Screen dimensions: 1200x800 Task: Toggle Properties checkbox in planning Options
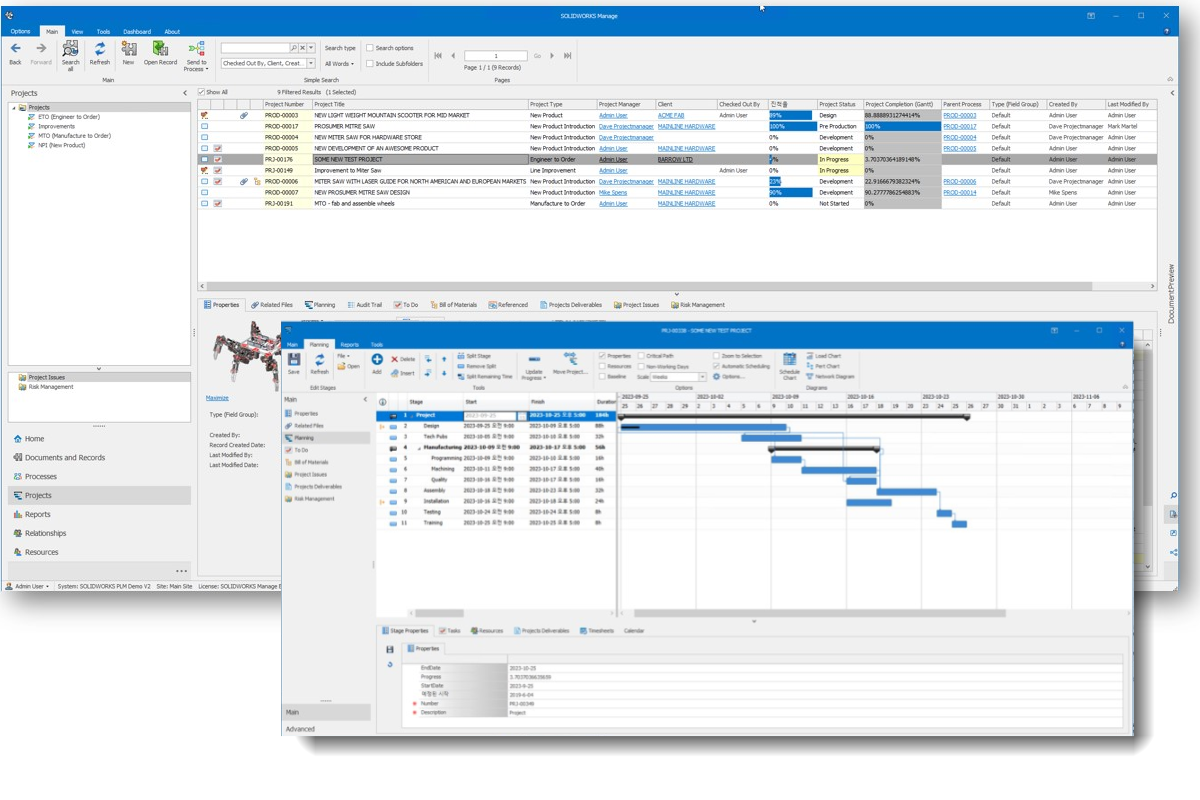coord(602,355)
